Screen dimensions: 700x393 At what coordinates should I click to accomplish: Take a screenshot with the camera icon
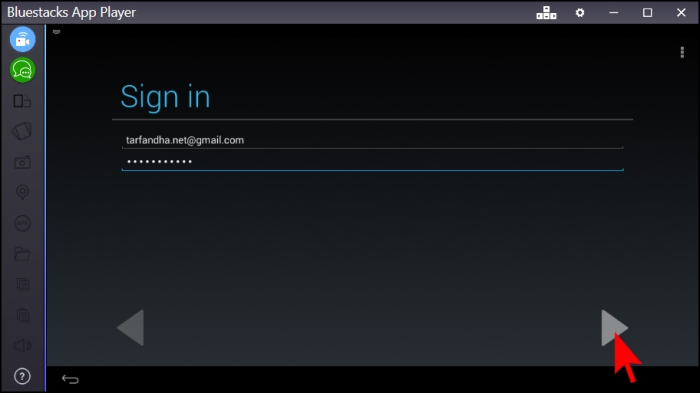click(22, 162)
